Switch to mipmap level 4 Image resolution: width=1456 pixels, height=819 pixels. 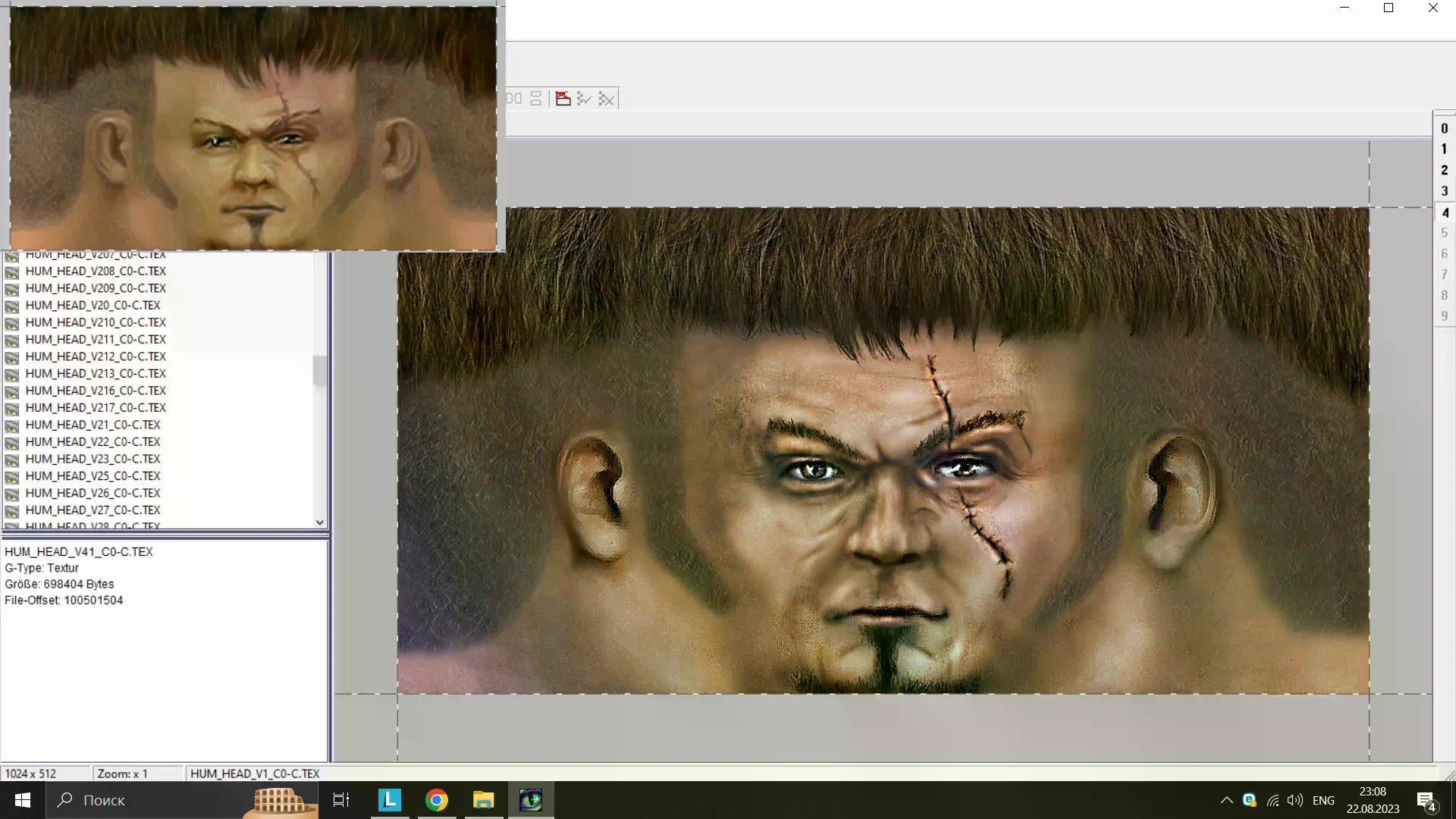[1444, 212]
